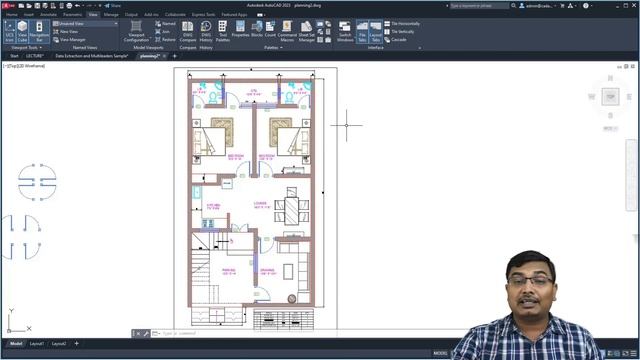This screenshot has width=640, height=360.
Task: Click the New file quick access icon
Action: [x=21, y=6]
